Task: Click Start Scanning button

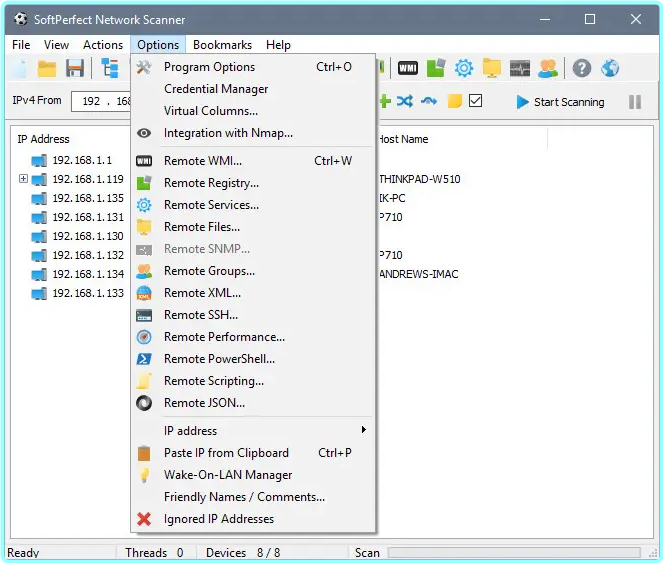Action: tap(560, 102)
